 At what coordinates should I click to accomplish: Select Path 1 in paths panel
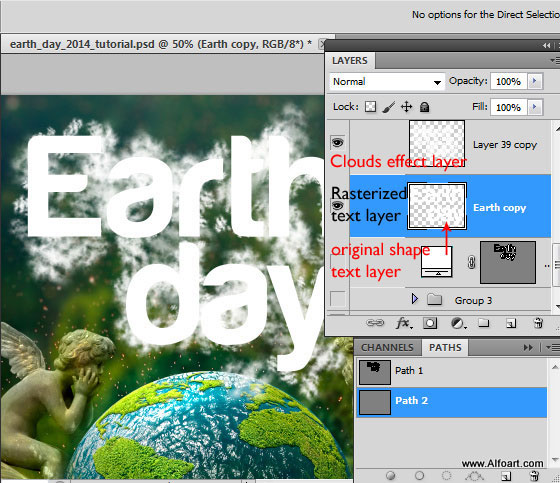tap(452, 371)
